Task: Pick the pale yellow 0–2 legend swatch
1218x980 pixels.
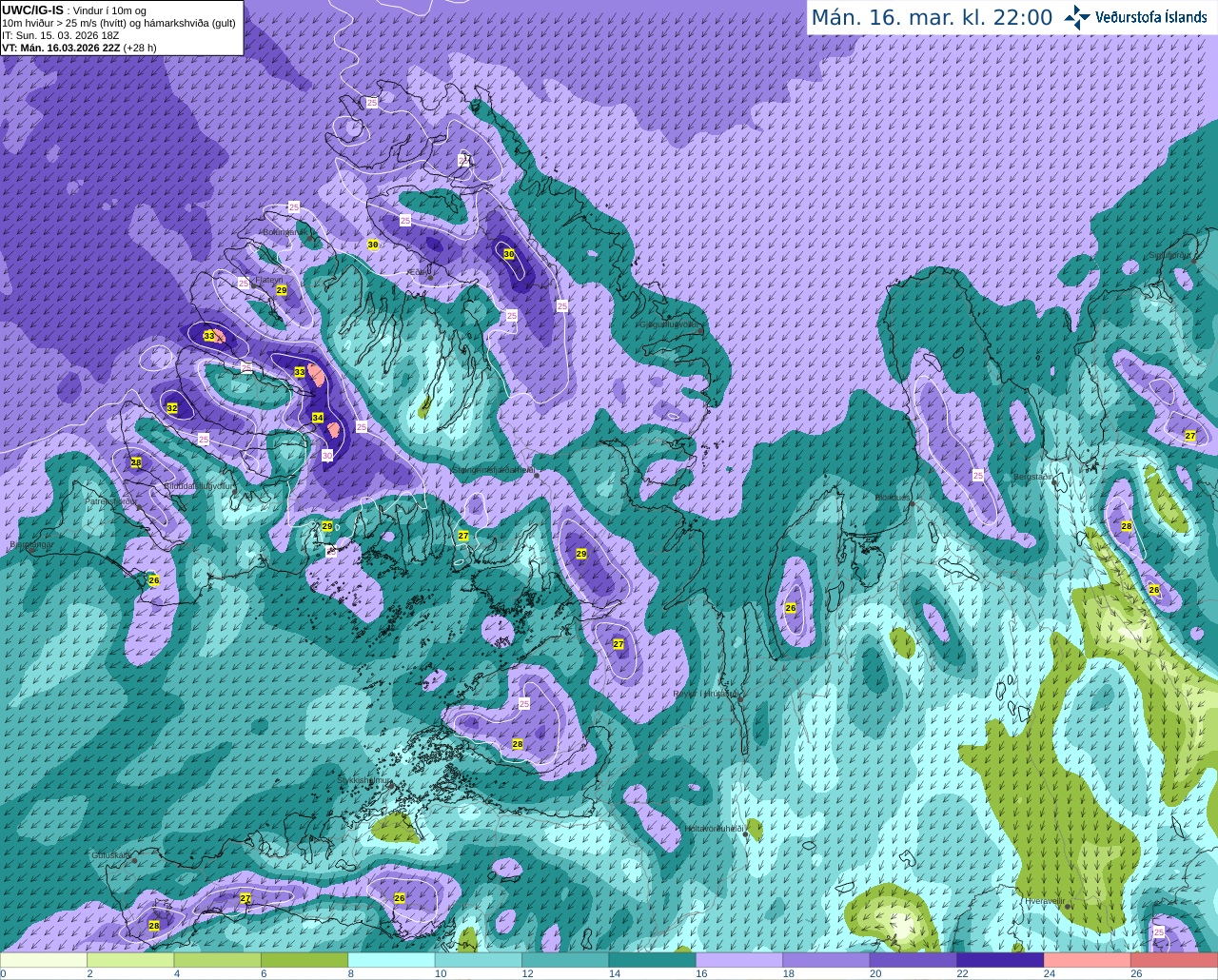Action: (44, 960)
